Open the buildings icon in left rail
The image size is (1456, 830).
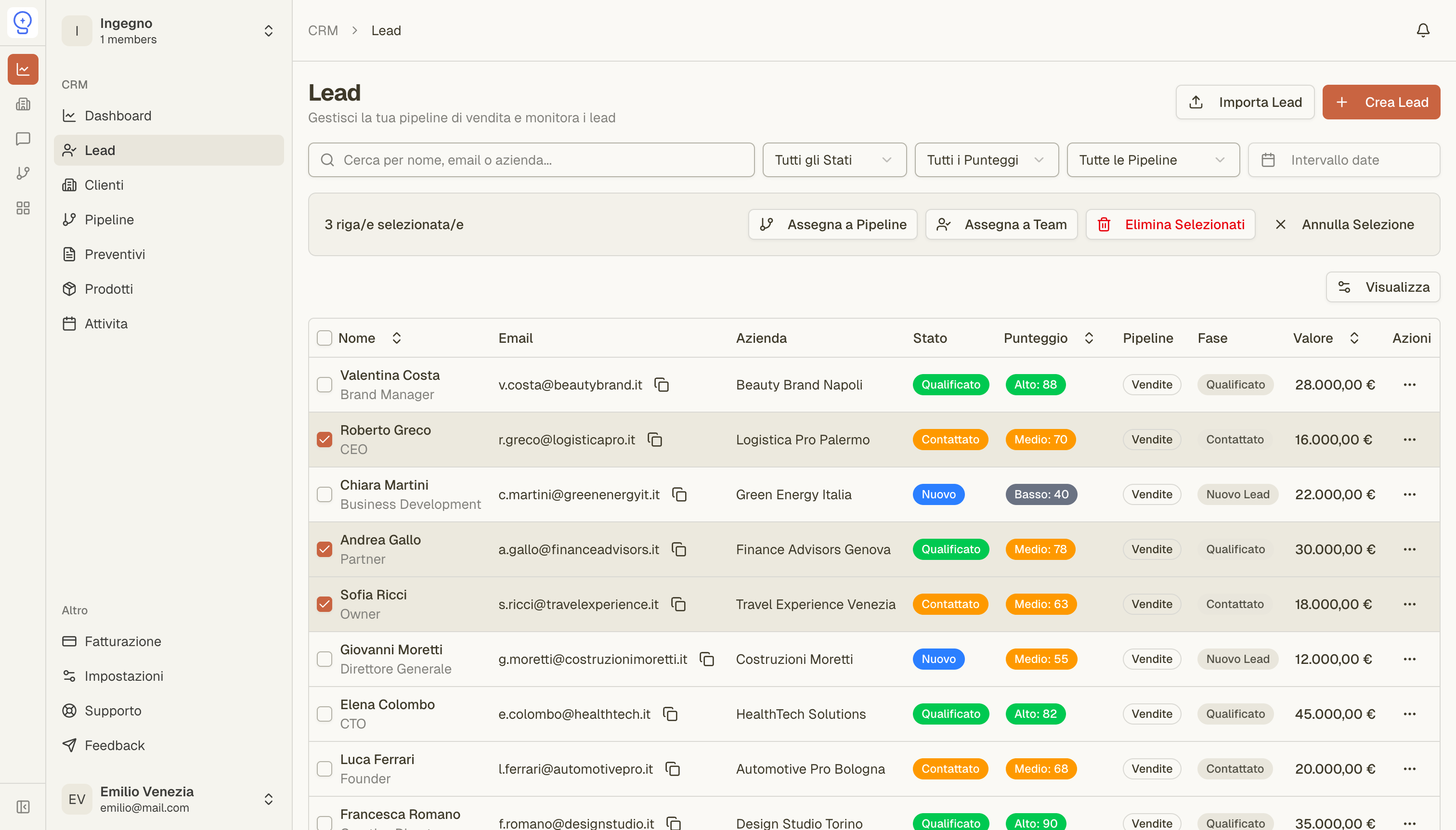tap(23, 104)
